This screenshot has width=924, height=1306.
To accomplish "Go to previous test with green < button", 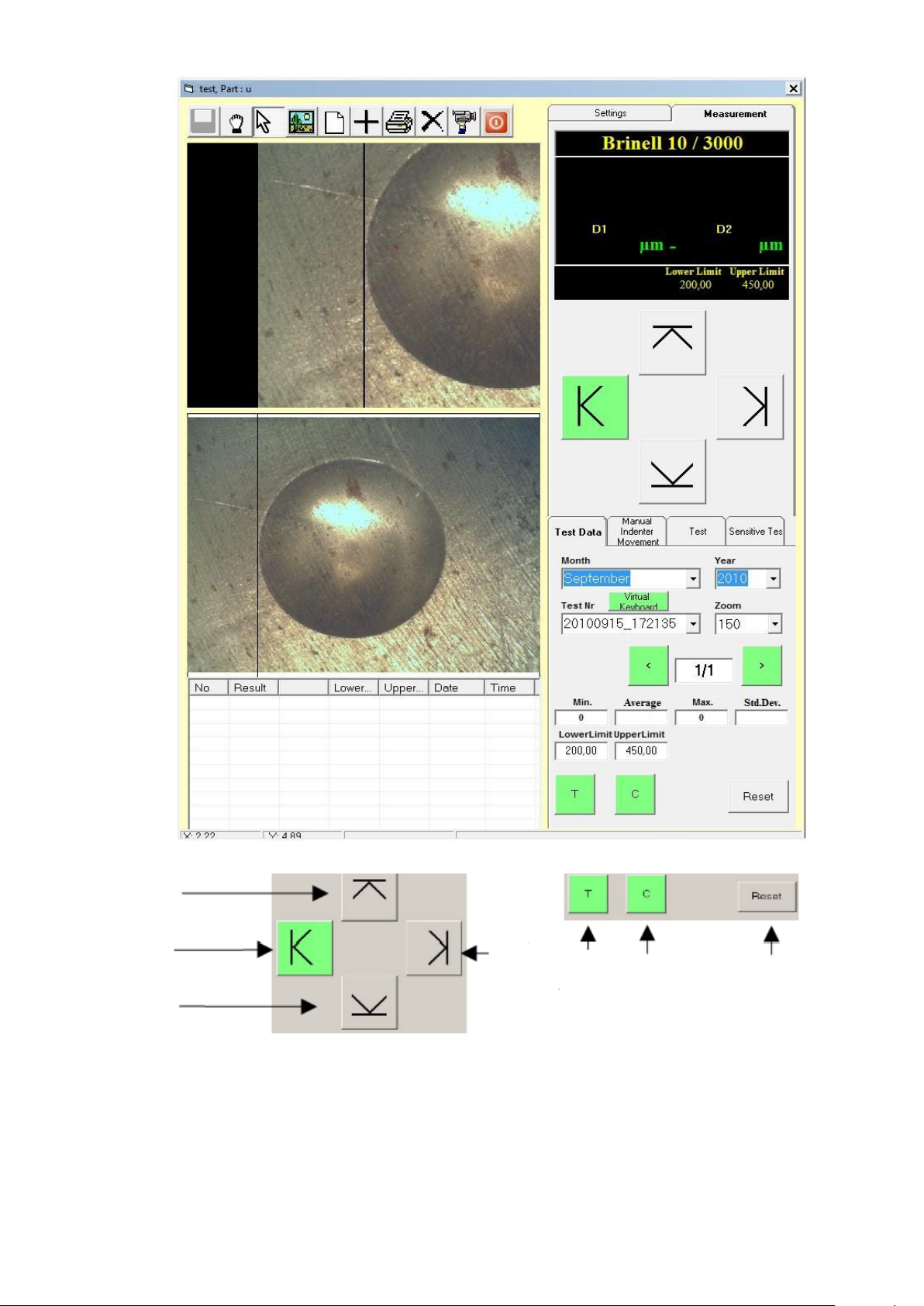I will pos(648,666).
